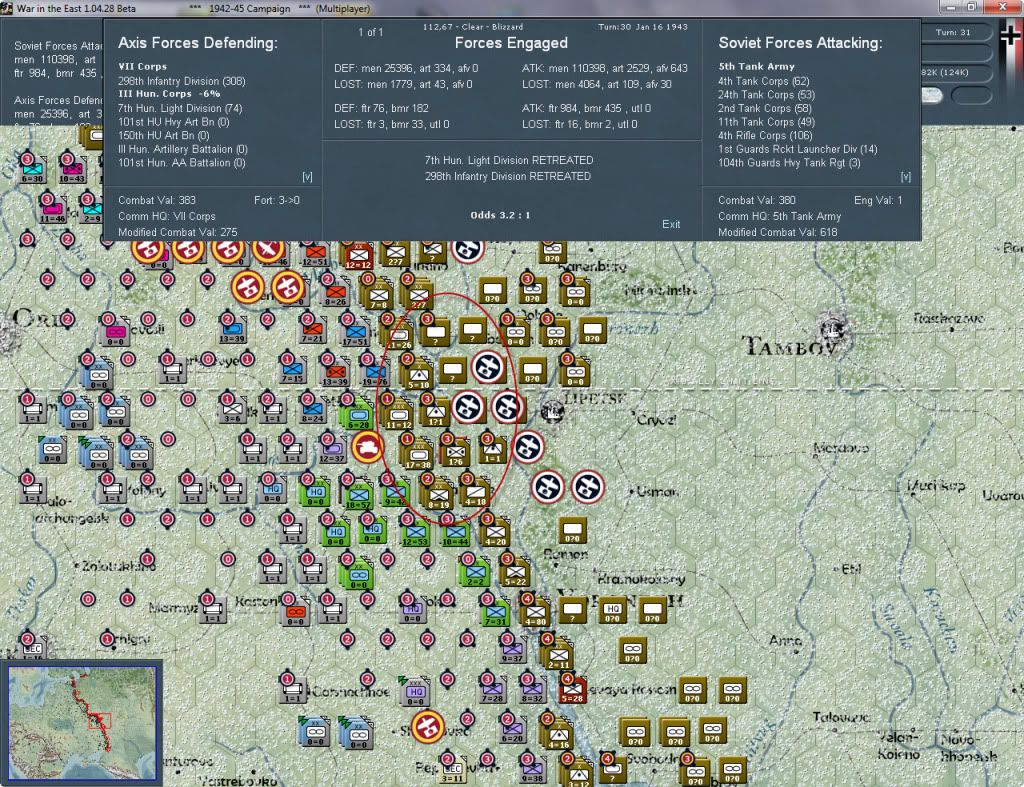The image size is (1024, 787).
Task: Select Soviet 8=19 infantry stack
Action: point(439,496)
